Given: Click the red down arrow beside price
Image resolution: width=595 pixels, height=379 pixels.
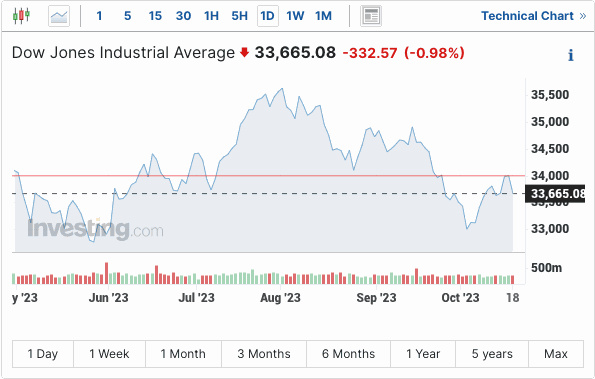Looking at the screenshot, I should tap(244, 52).
